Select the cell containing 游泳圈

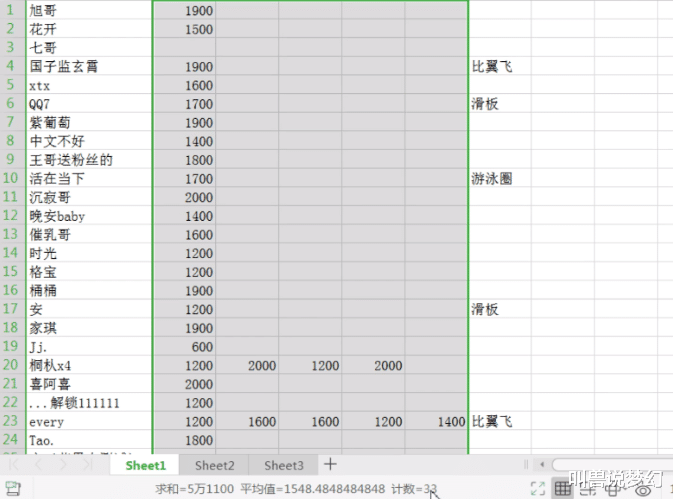pyautogui.click(x=500, y=178)
